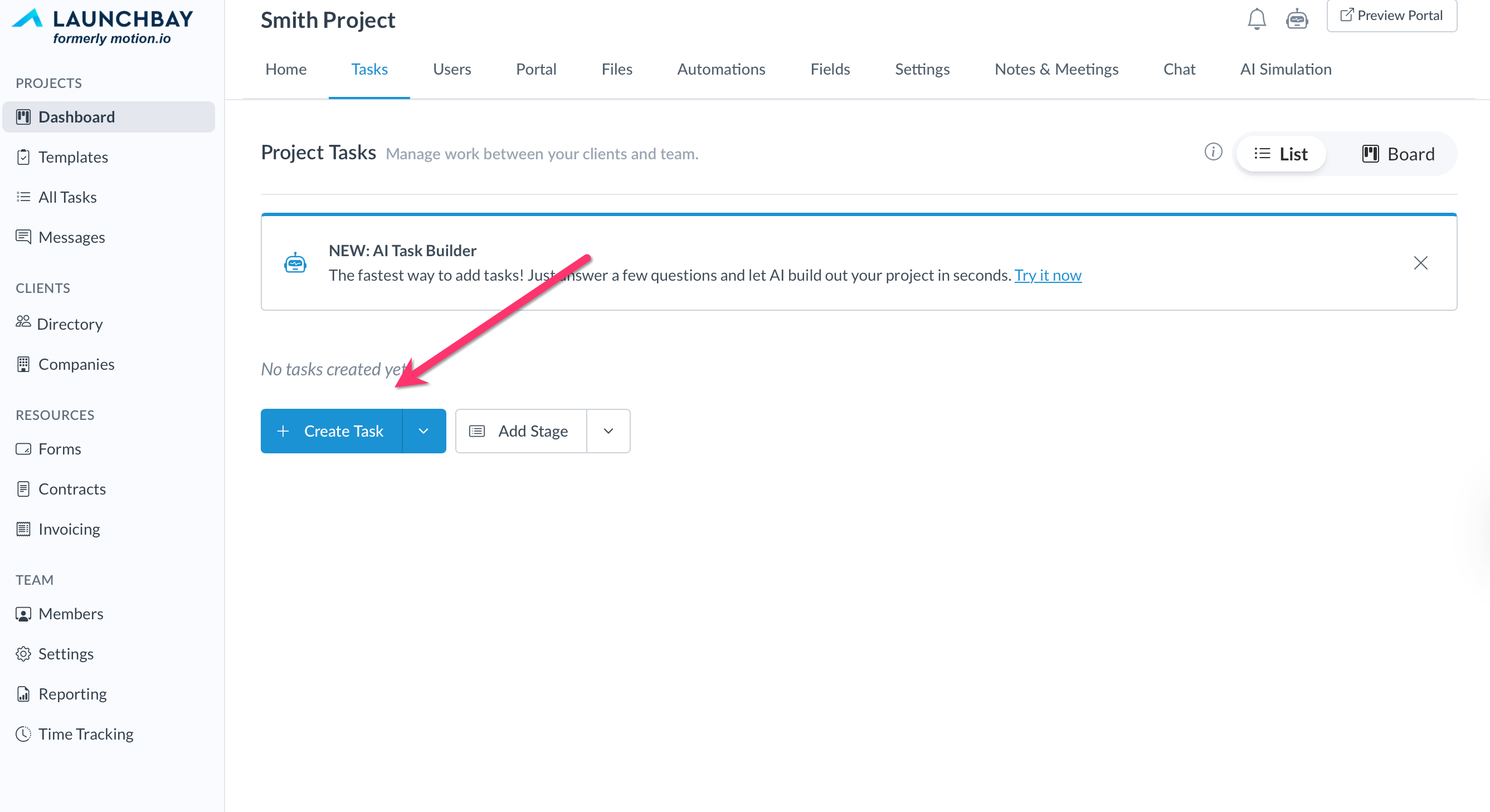Screen dimensions: 1490x812
Task: Expand the Add Stage dropdown arrow
Action: (608, 431)
